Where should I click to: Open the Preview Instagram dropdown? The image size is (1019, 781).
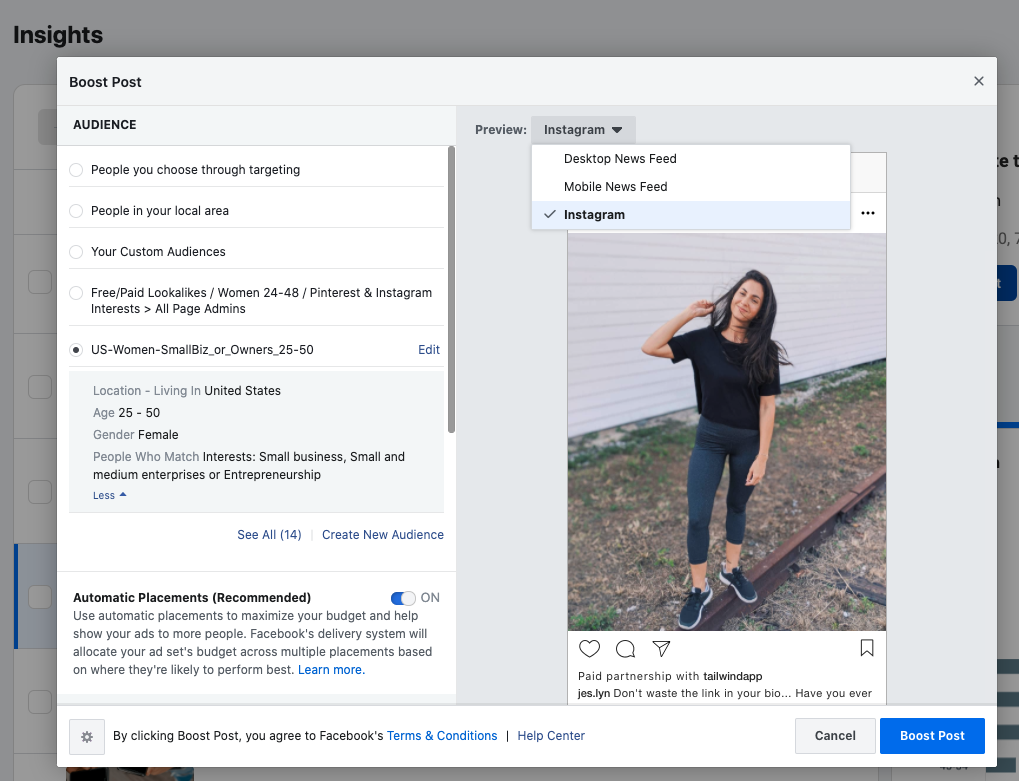pos(583,130)
